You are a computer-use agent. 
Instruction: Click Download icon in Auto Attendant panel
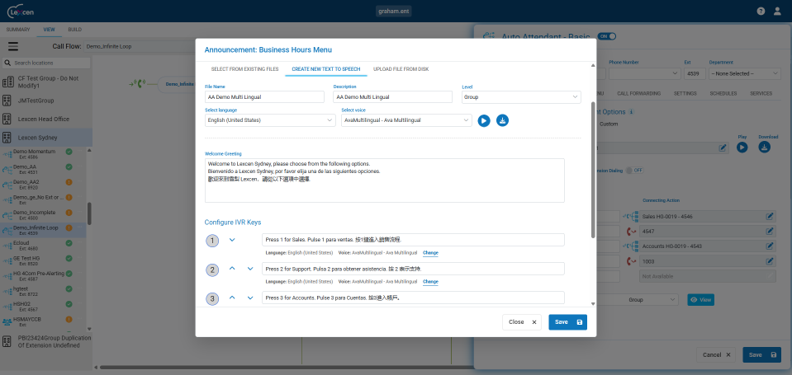pyautogui.click(x=764, y=147)
